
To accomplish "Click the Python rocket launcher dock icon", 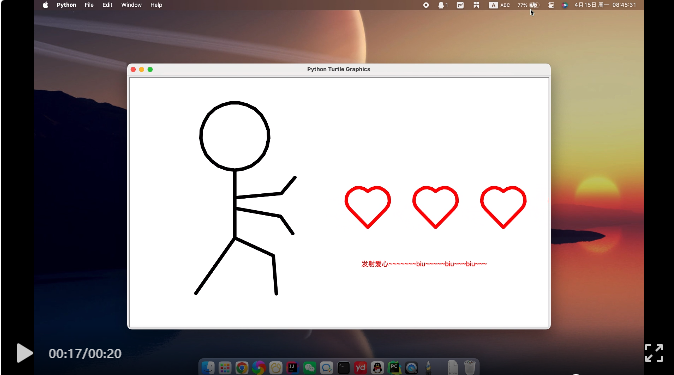I will pos(428,368).
